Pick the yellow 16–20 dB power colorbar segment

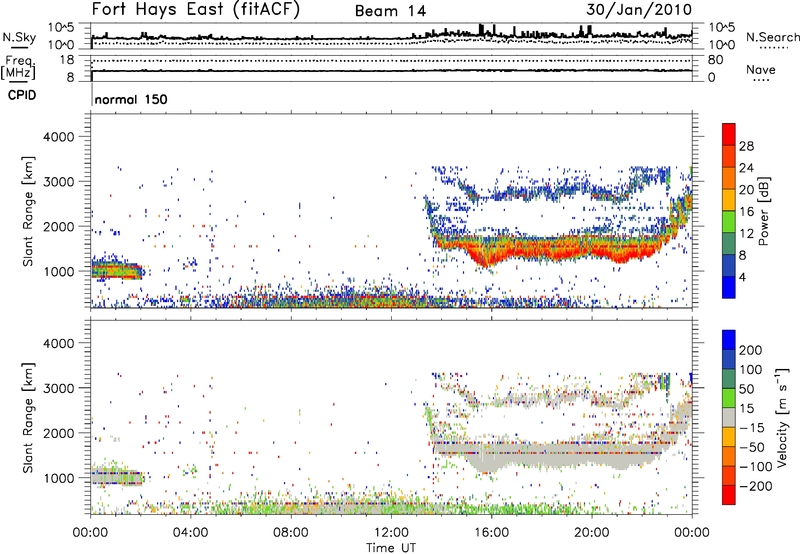coord(729,200)
